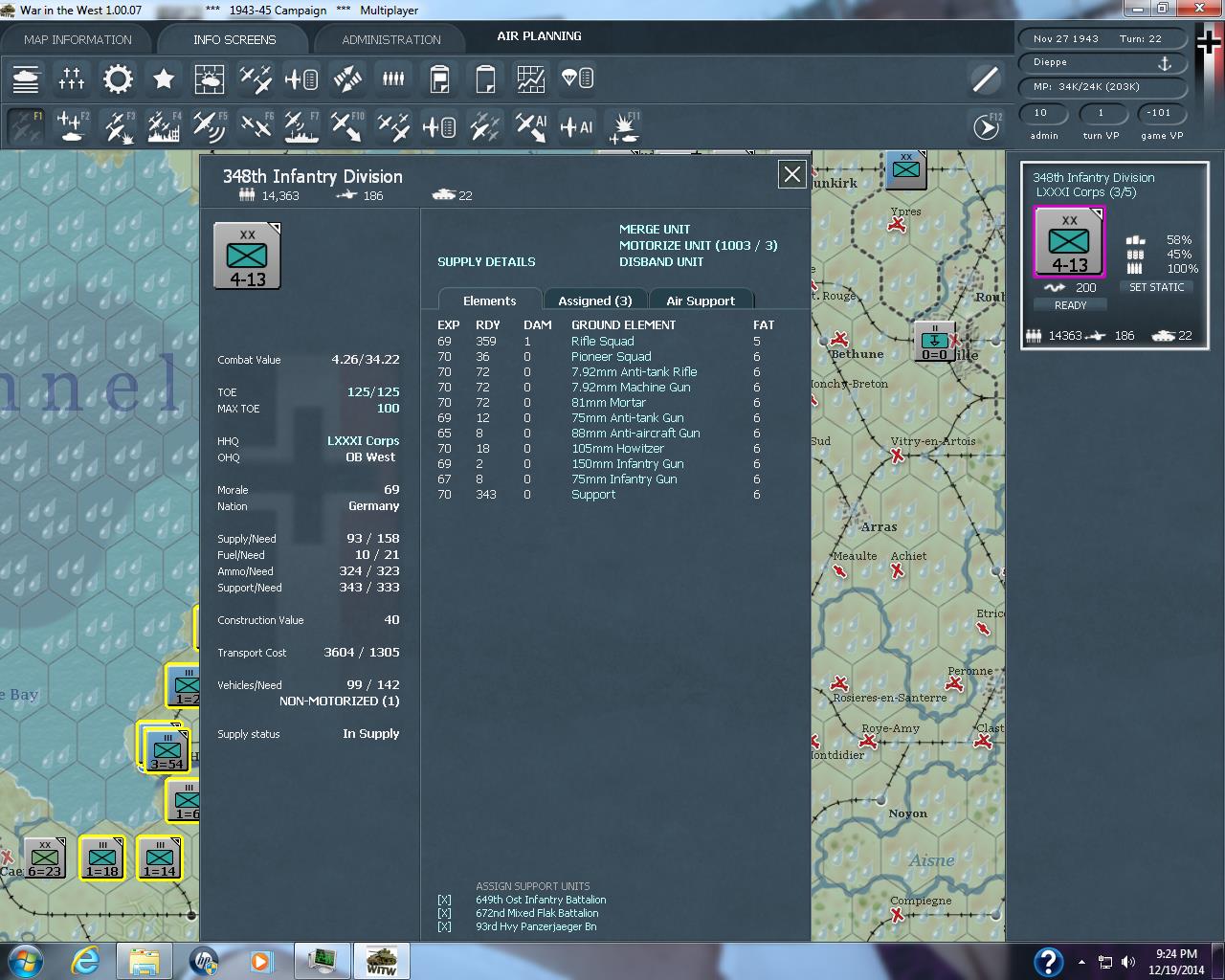The height and width of the screenshot is (980, 1225).
Task: Click the SET STATIC button
Action: pos(1157,287)
